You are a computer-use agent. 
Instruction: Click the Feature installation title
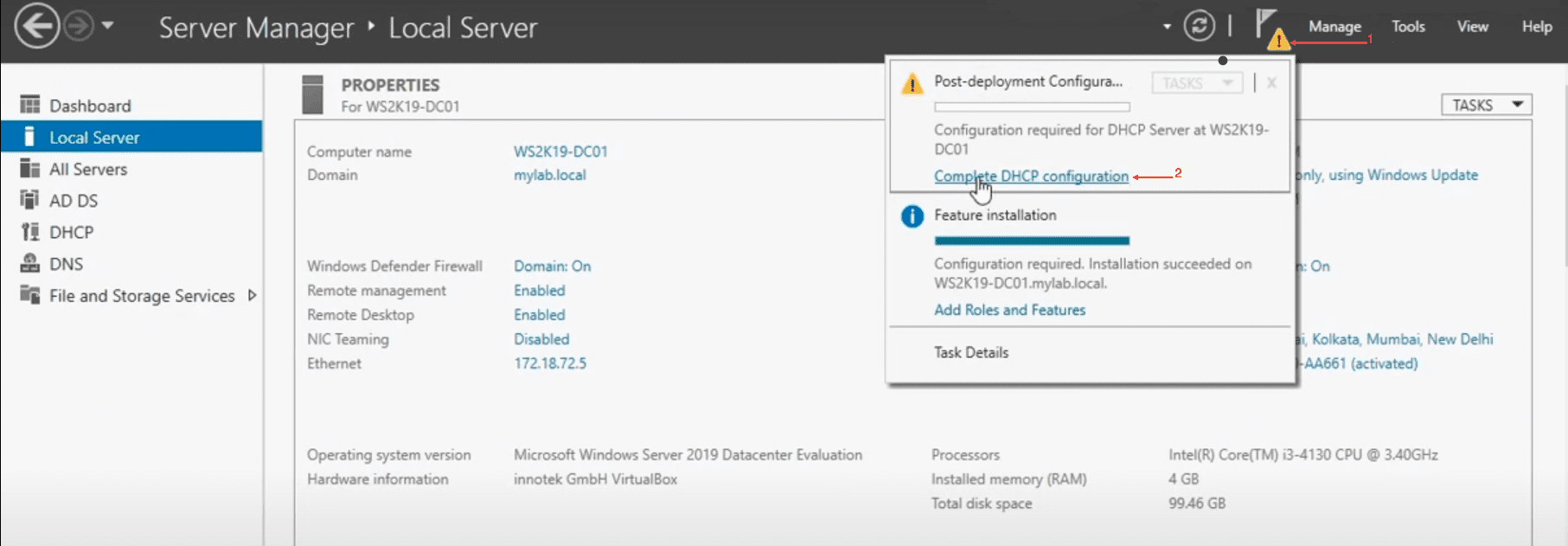pyautogui.click(x=995, y=215)
